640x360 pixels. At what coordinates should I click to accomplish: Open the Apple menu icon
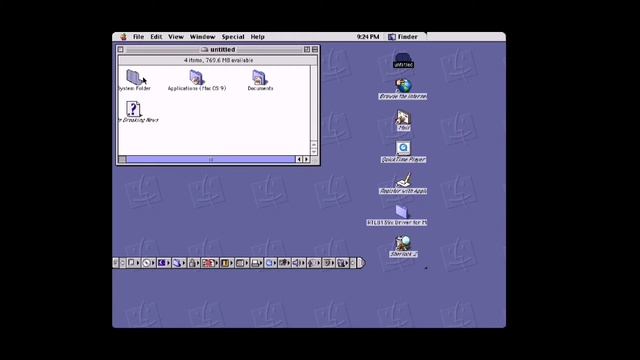pyautogui.click(x=123, y=37)
